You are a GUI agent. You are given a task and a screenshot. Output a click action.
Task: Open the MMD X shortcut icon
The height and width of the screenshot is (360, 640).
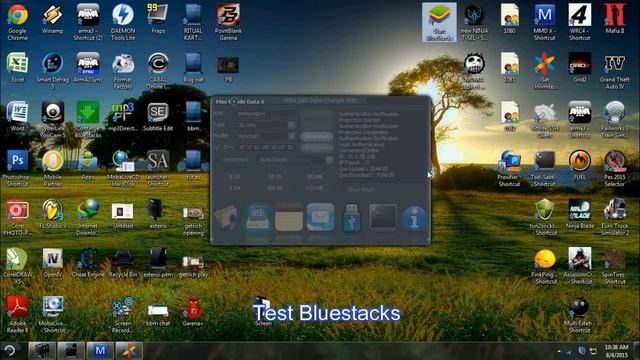pos(544,22)
